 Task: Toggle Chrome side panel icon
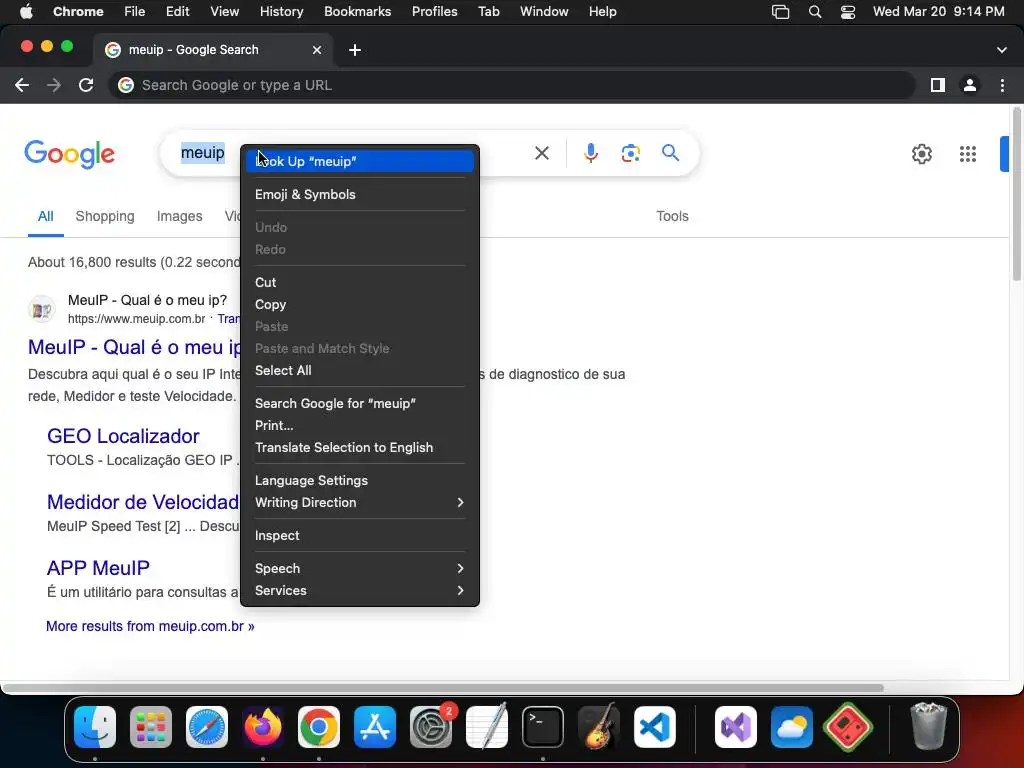[x=938, y=85]
